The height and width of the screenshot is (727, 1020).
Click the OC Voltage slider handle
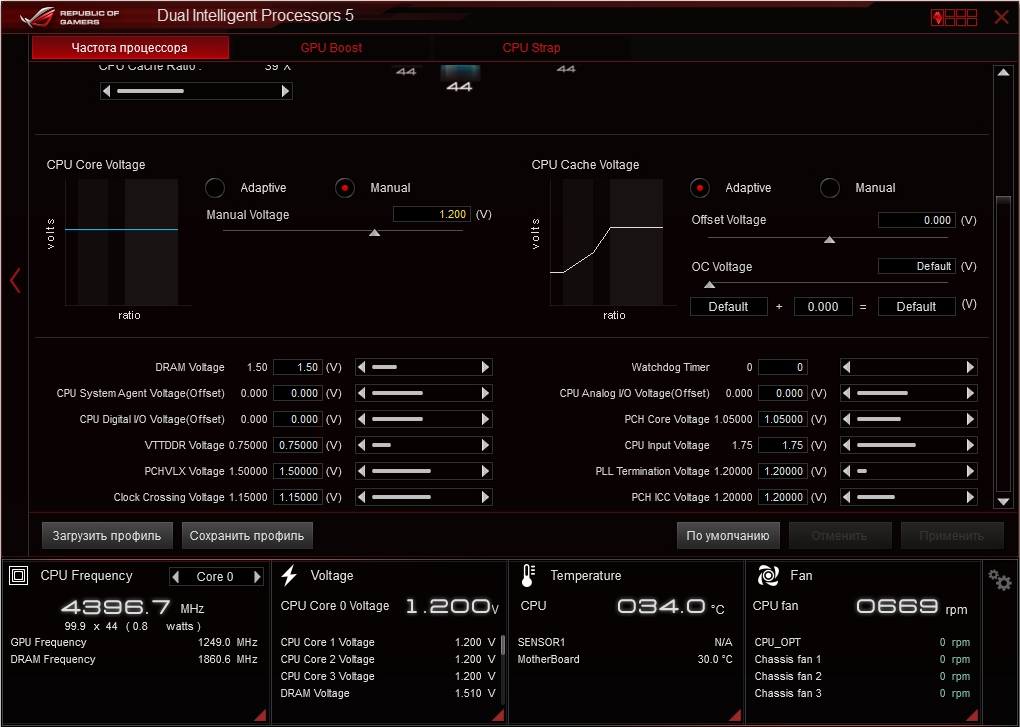pos(710,285)
